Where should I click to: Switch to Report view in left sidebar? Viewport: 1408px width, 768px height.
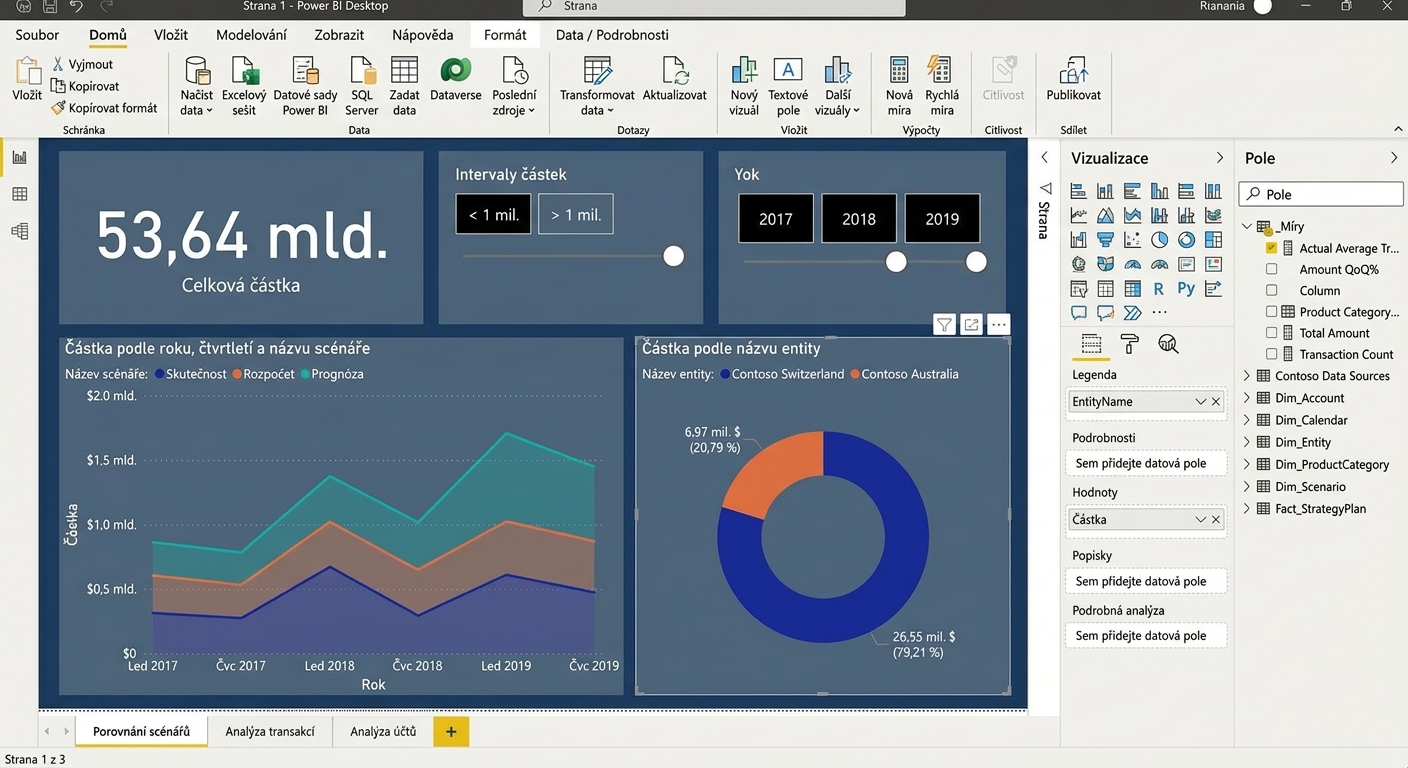point(19,157)
